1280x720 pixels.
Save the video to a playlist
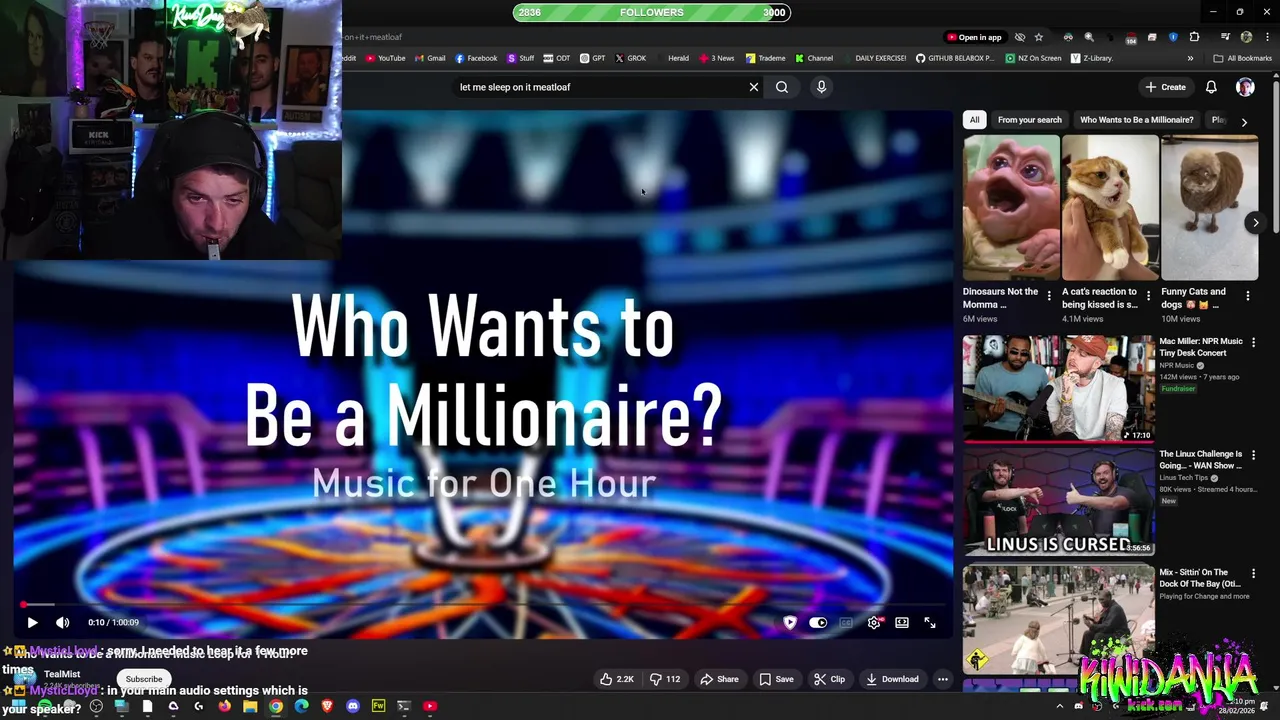776,679
